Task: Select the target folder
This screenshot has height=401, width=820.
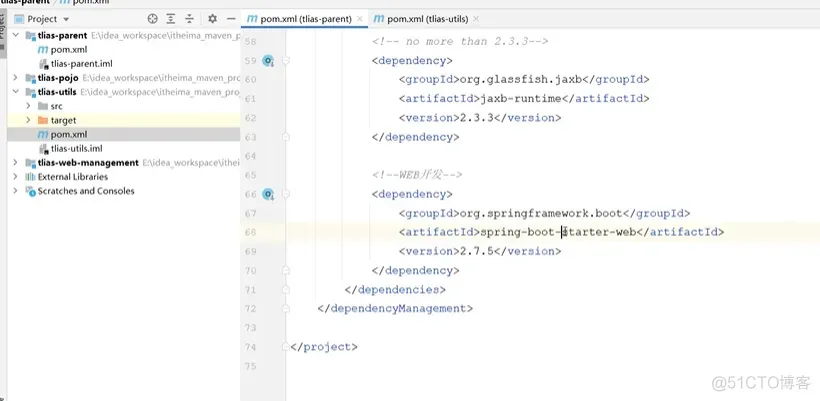Action: point(57,120)
